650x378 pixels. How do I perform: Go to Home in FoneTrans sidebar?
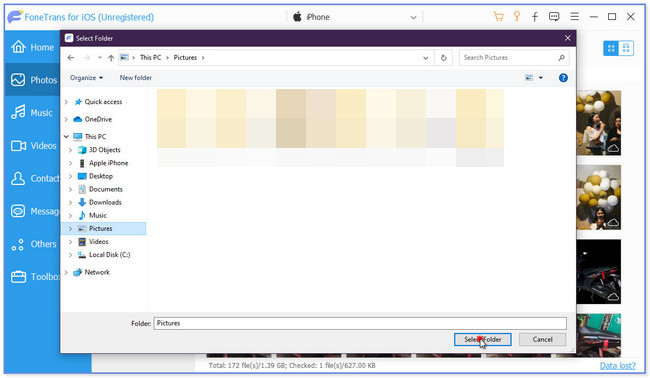(x=32, y=47)
